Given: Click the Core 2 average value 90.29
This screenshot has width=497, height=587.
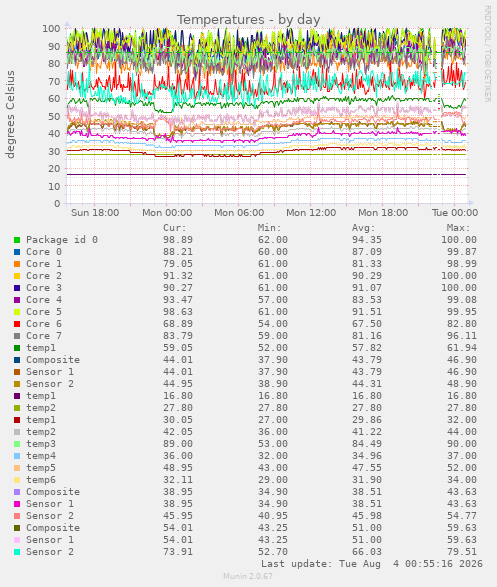Looking at the screenshot, I should click(x=367, y=276).
